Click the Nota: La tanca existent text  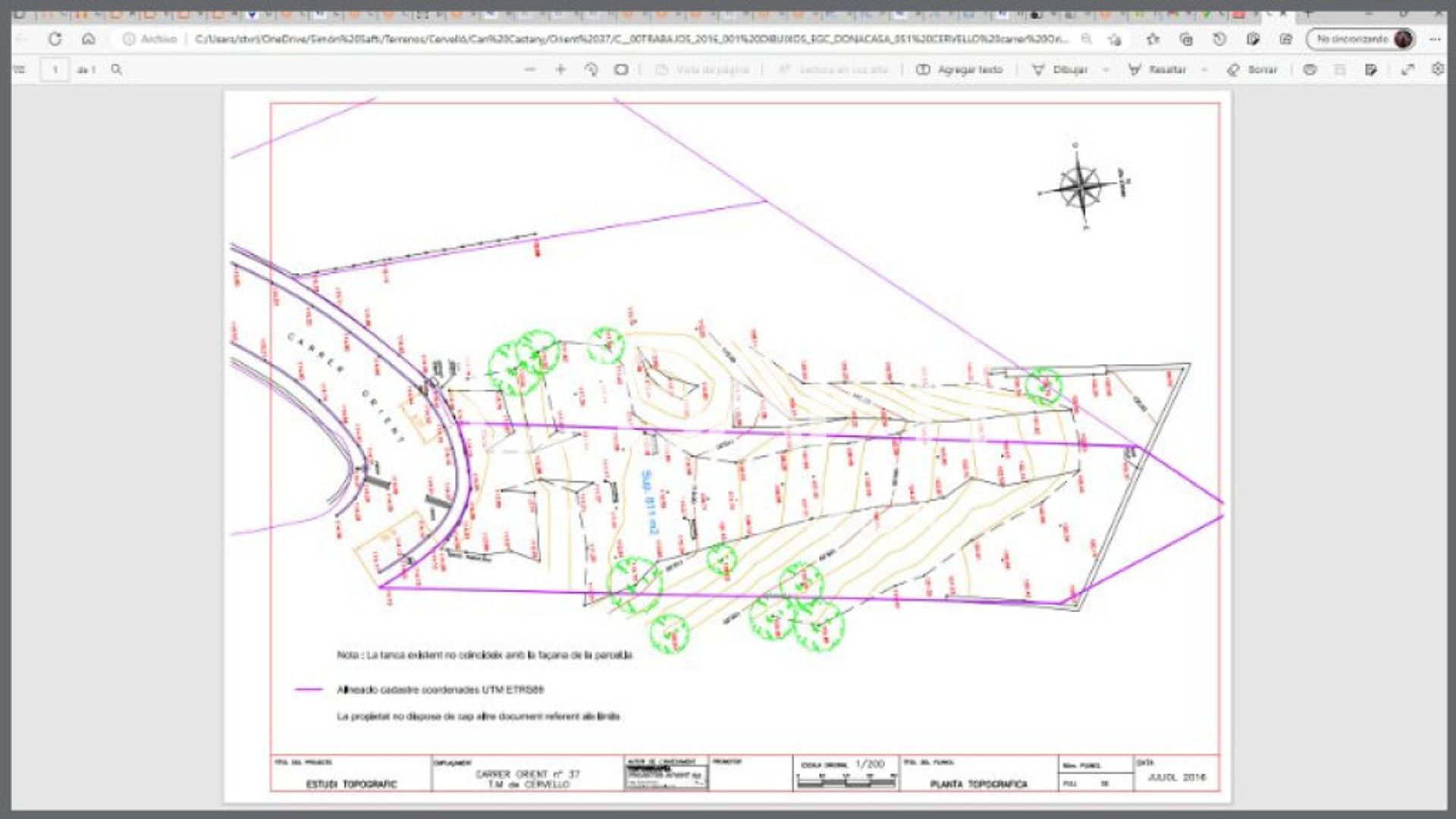(x=484, y=654)
